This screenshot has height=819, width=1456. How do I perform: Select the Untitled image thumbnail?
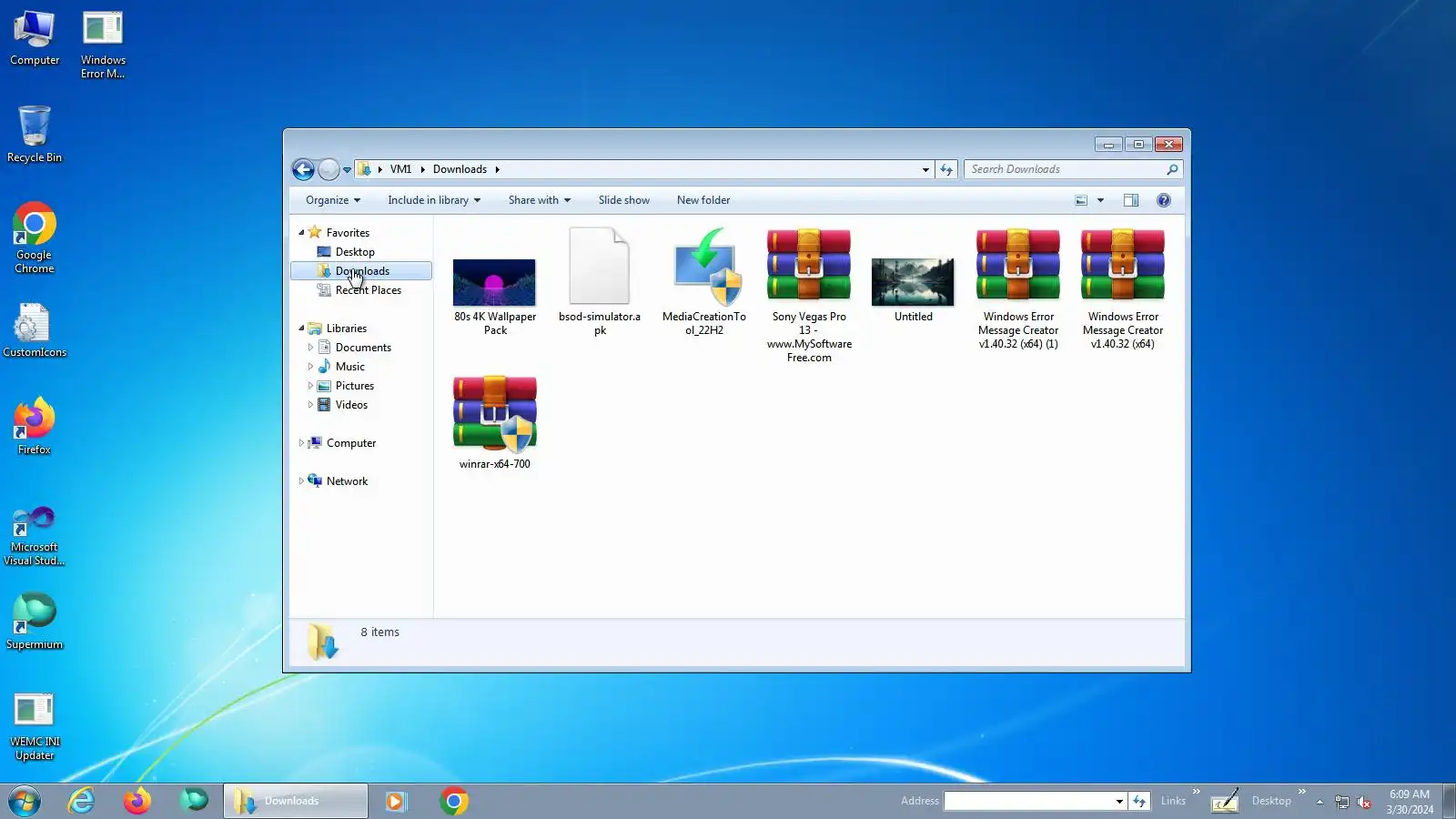pyautogui.click(x=914, y=289)
